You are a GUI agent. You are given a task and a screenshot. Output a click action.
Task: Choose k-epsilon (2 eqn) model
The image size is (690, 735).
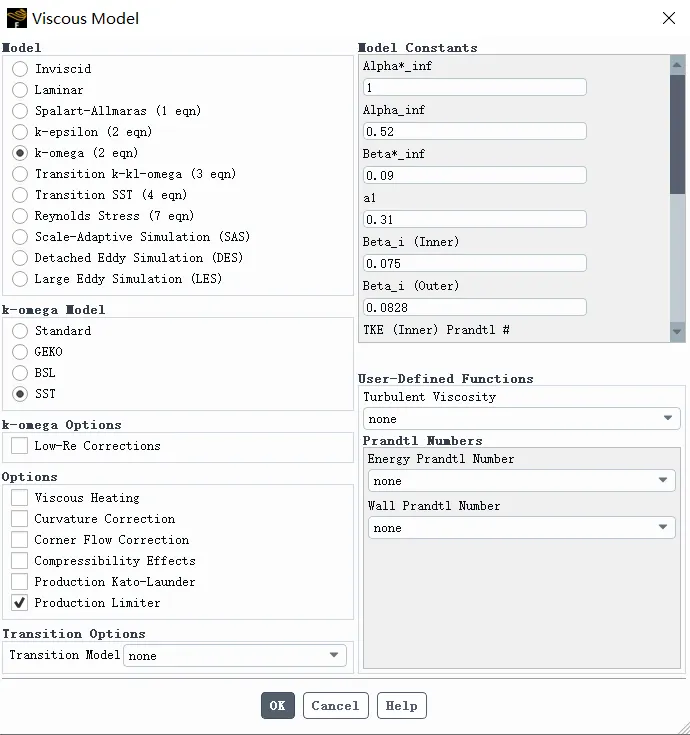(20, 132)
